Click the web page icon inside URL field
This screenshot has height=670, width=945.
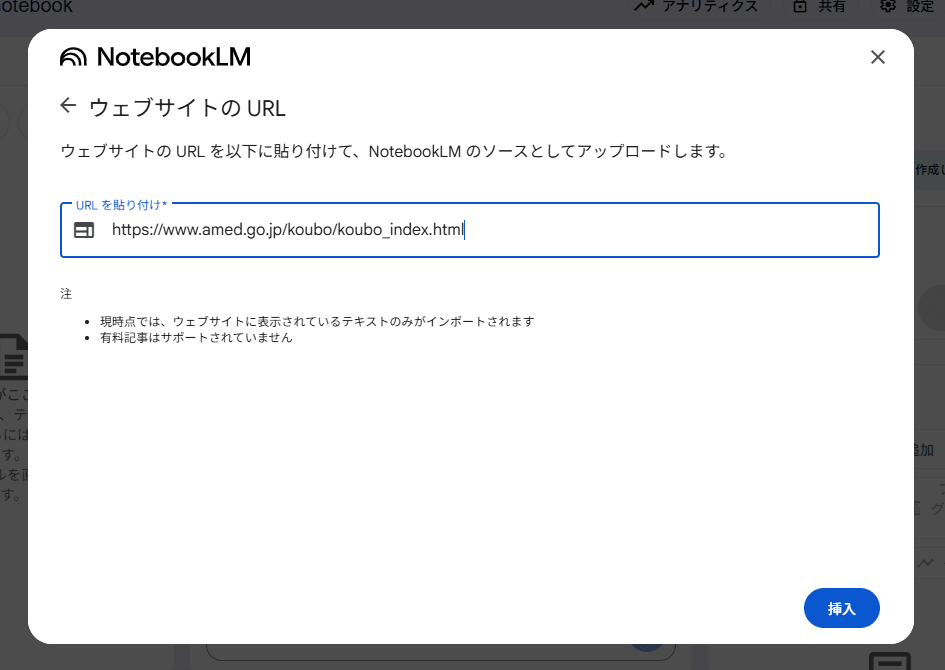coord(84,230)
